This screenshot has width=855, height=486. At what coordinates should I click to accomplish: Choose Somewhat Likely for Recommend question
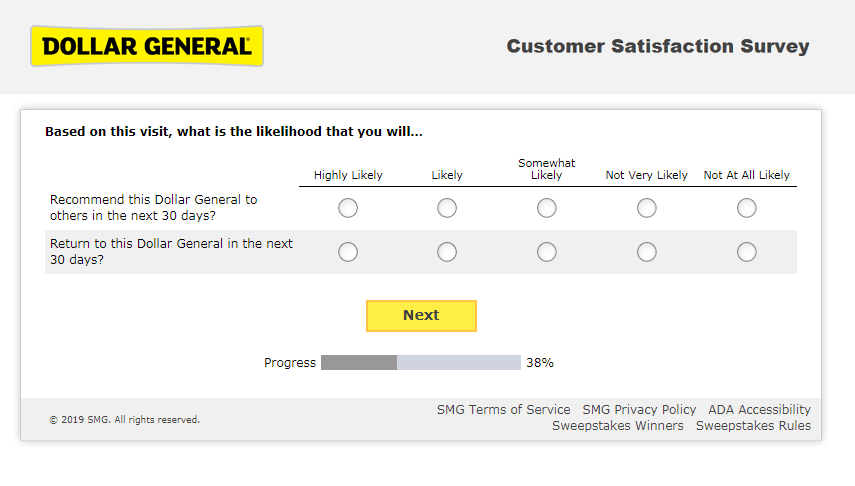click(547, 208)
